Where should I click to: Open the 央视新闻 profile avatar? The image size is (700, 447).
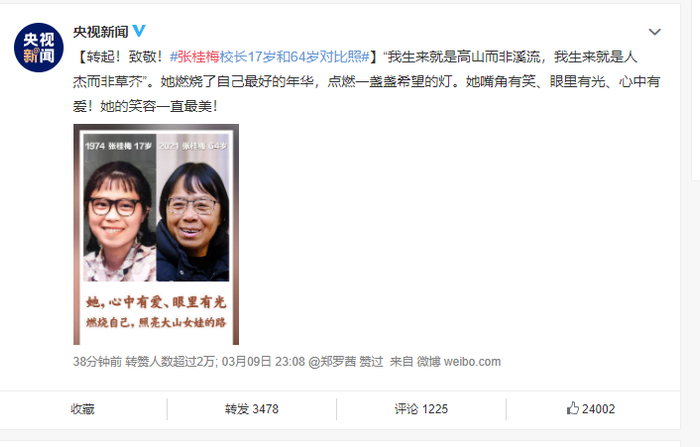point(38,48)
